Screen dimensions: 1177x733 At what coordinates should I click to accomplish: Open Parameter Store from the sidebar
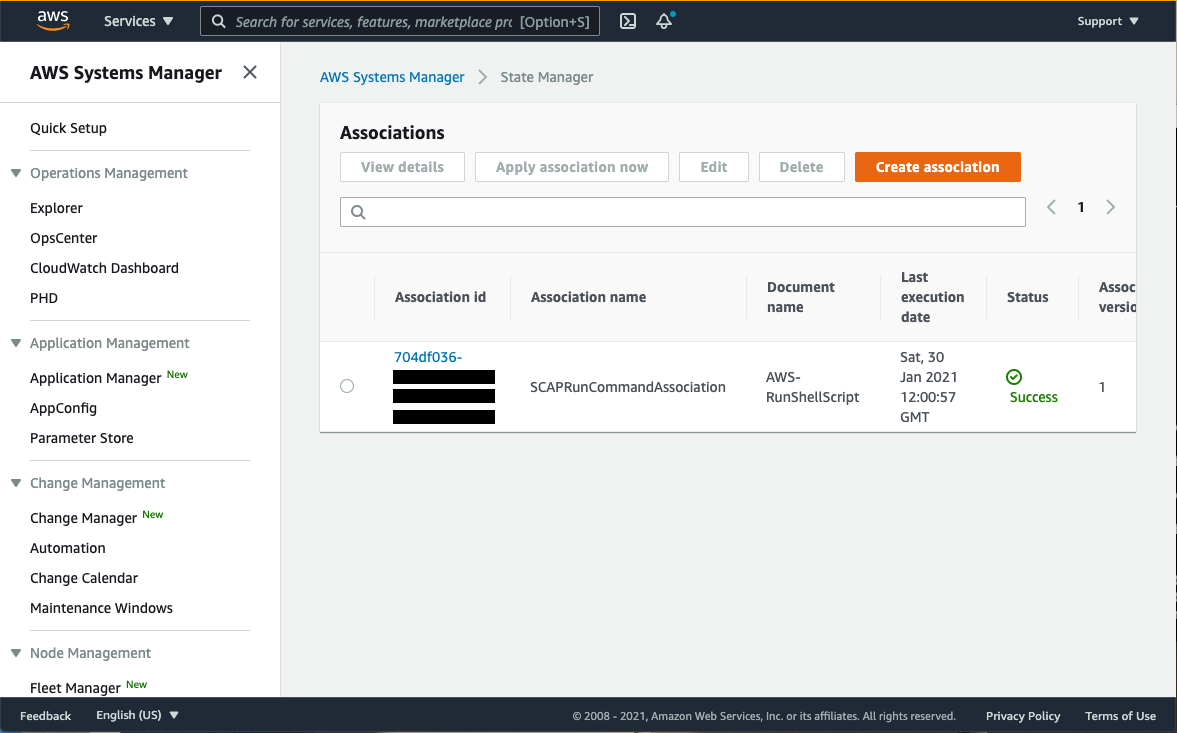pyautogui.click(x=81, y=437)
